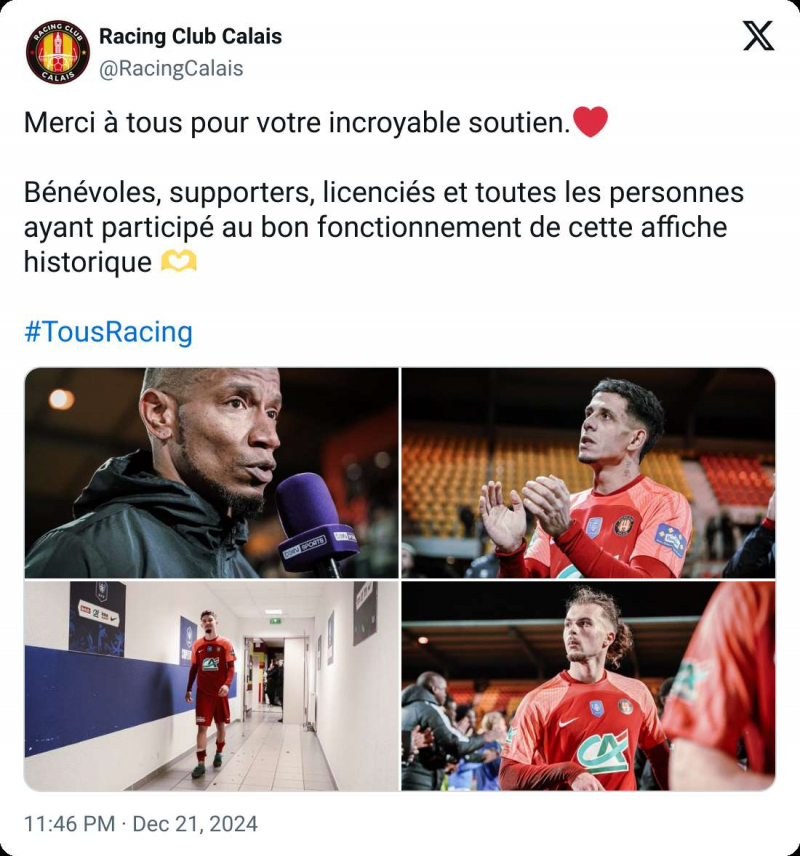Open the Racing Club Calais profile avatar

coord(58,52)
